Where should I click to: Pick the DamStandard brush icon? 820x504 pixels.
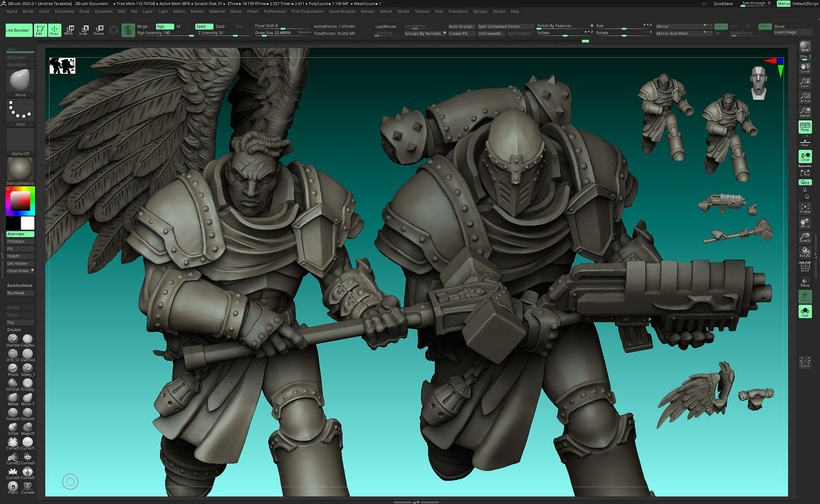tap(28, 355)
